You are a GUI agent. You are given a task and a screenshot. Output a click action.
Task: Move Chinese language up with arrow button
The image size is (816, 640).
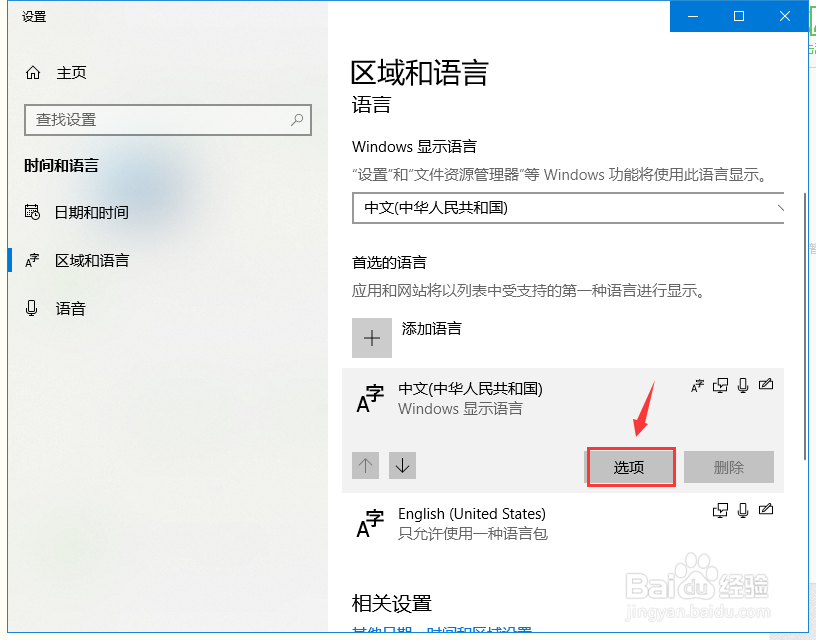[x=365, y=466]
